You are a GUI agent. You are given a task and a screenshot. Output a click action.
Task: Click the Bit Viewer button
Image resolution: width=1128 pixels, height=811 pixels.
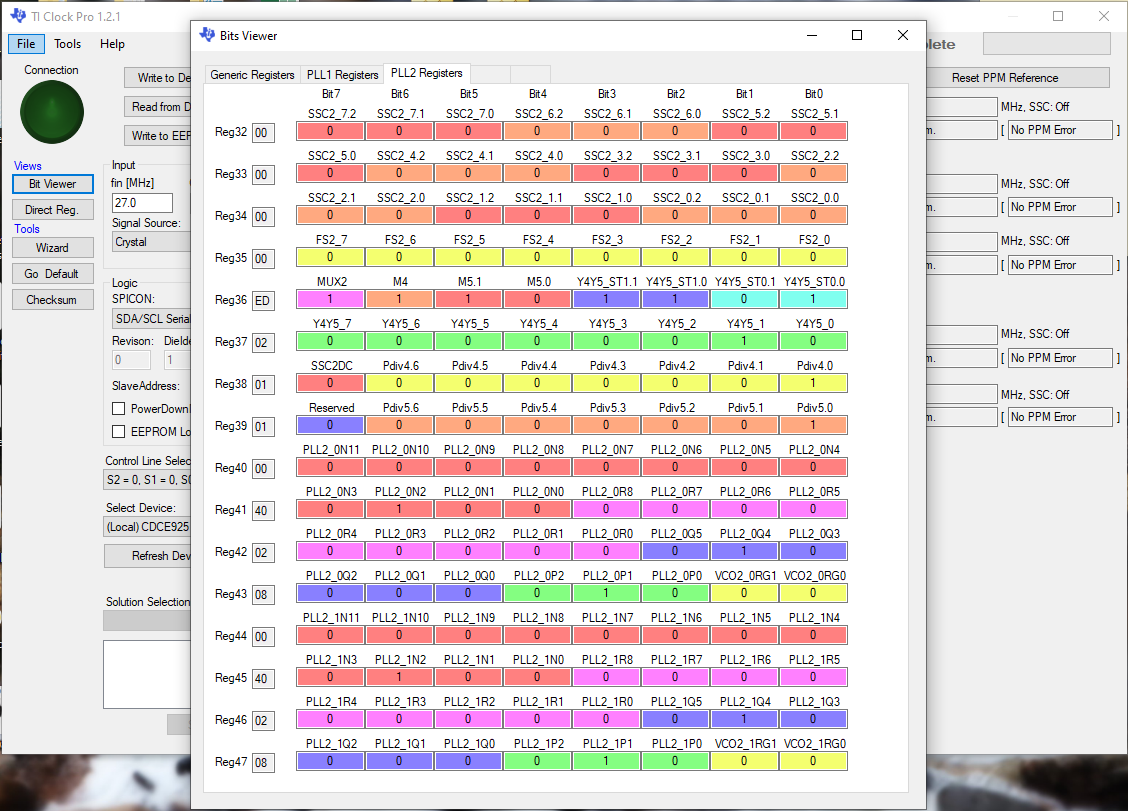pos(53,184)
